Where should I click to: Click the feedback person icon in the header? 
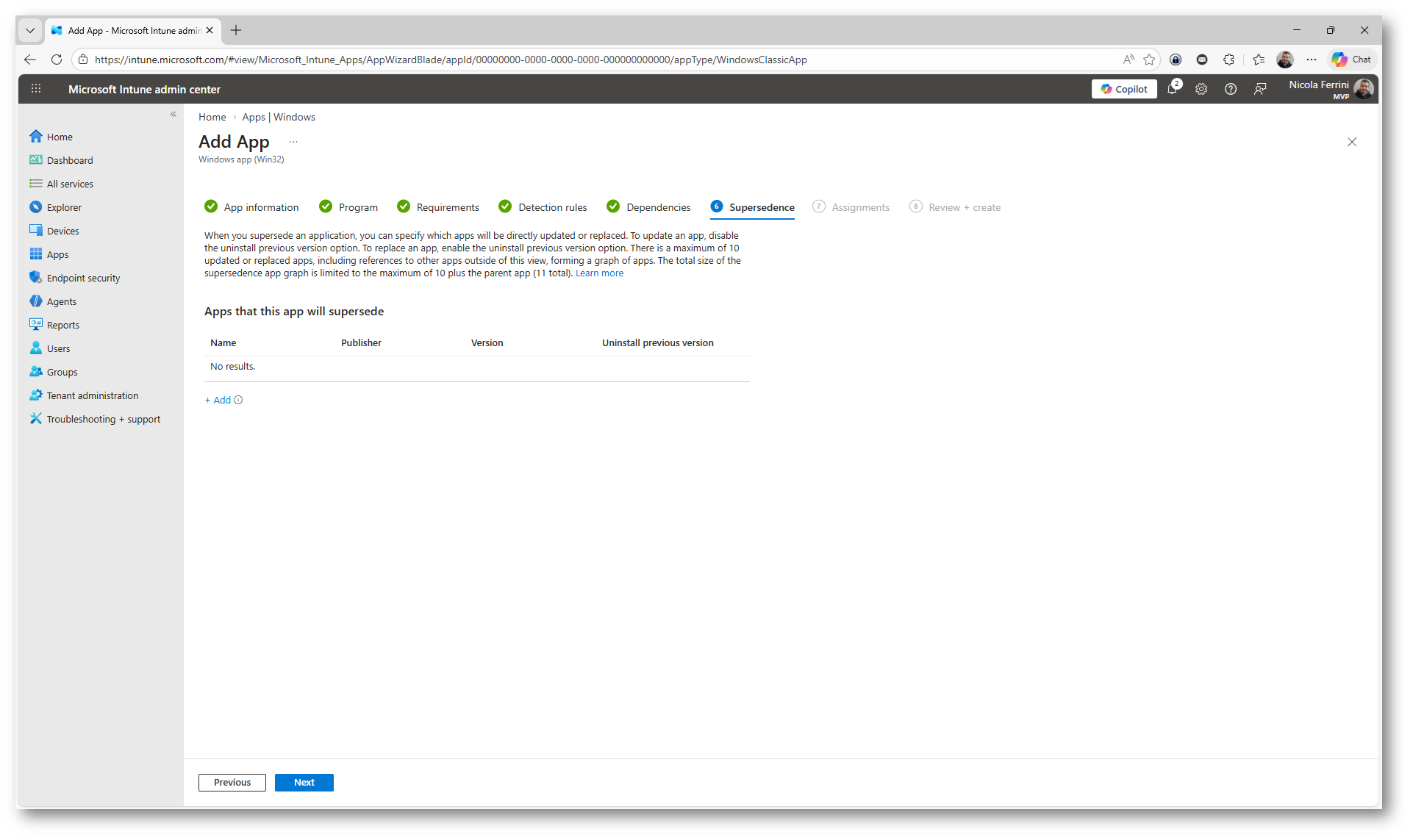[x=1260, y=89]
